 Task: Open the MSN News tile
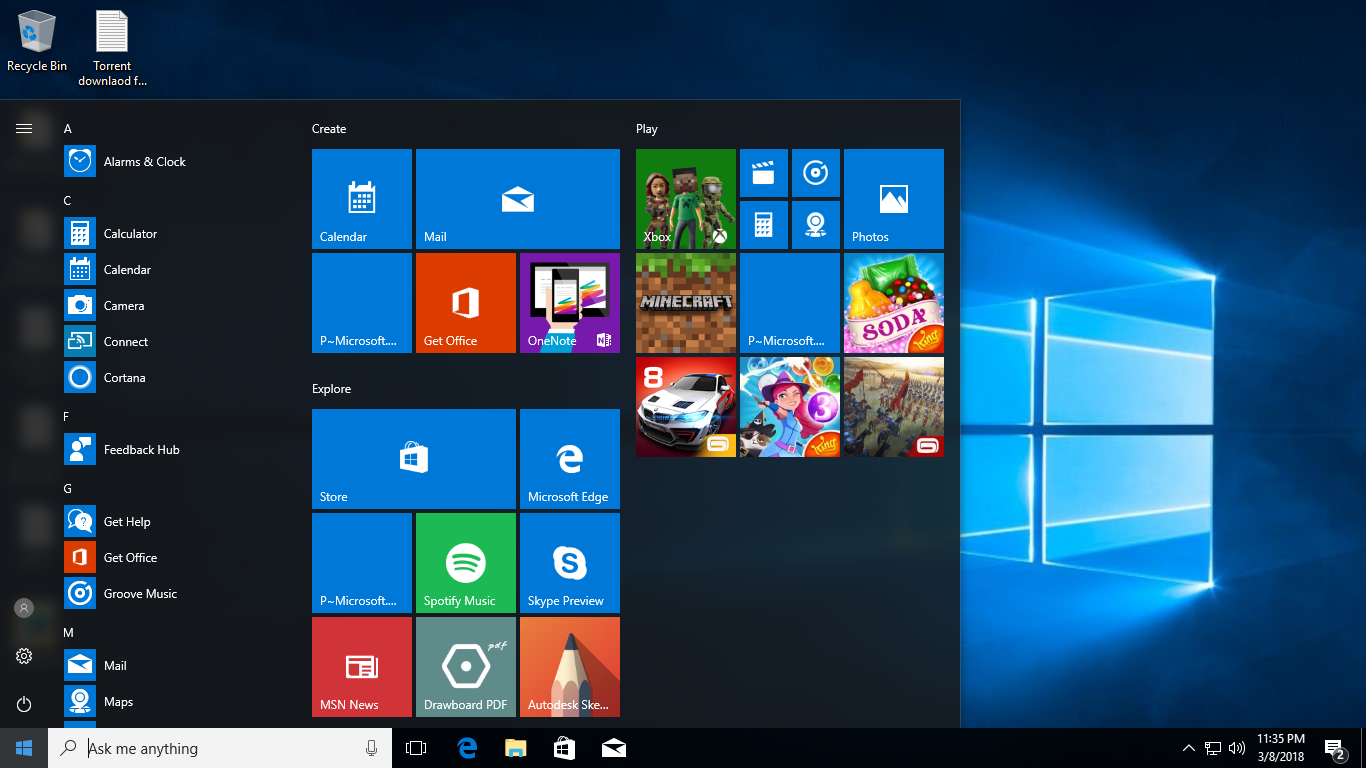point(362,667)
